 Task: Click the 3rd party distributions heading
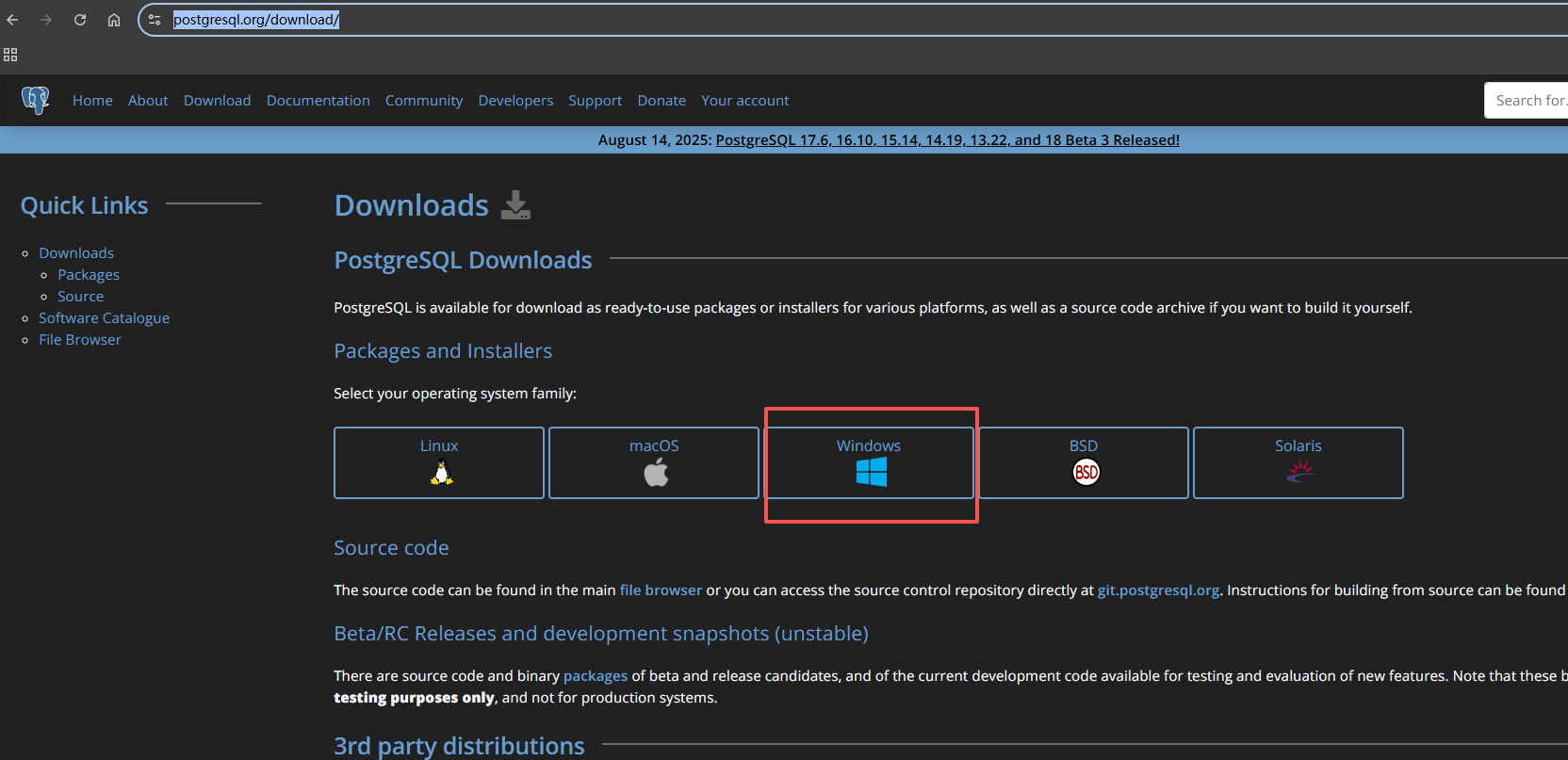coord(459,746)
